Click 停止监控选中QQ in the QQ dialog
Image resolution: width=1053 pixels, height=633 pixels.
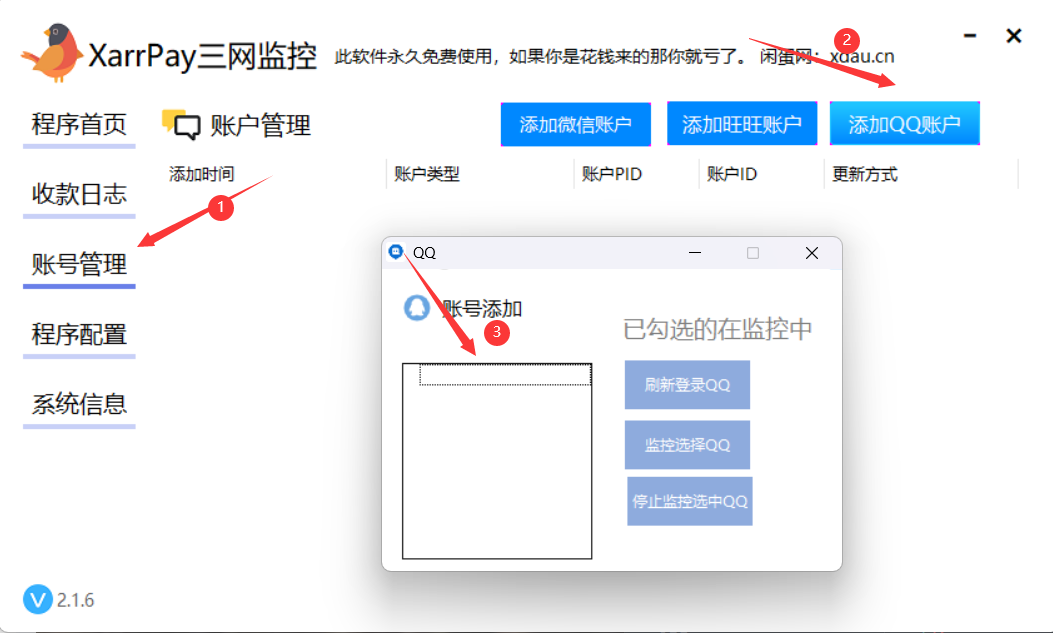[688, 500]
